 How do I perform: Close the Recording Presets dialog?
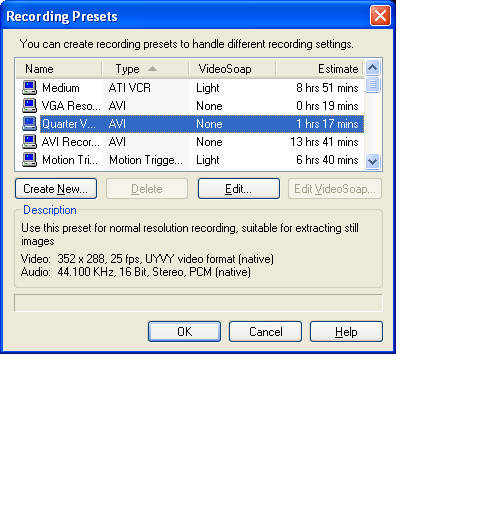pyautogui.click(x=380, y=16)
